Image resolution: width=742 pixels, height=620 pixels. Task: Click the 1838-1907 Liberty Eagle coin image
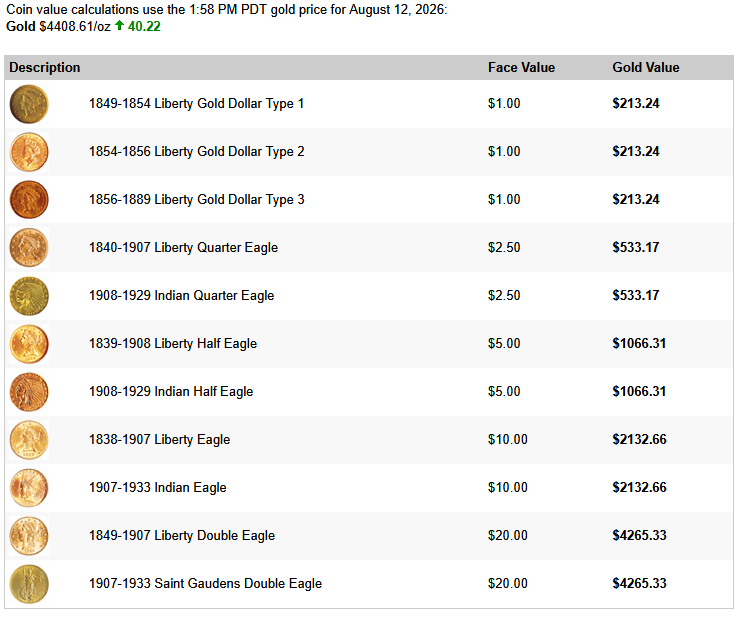pos(29,440)
